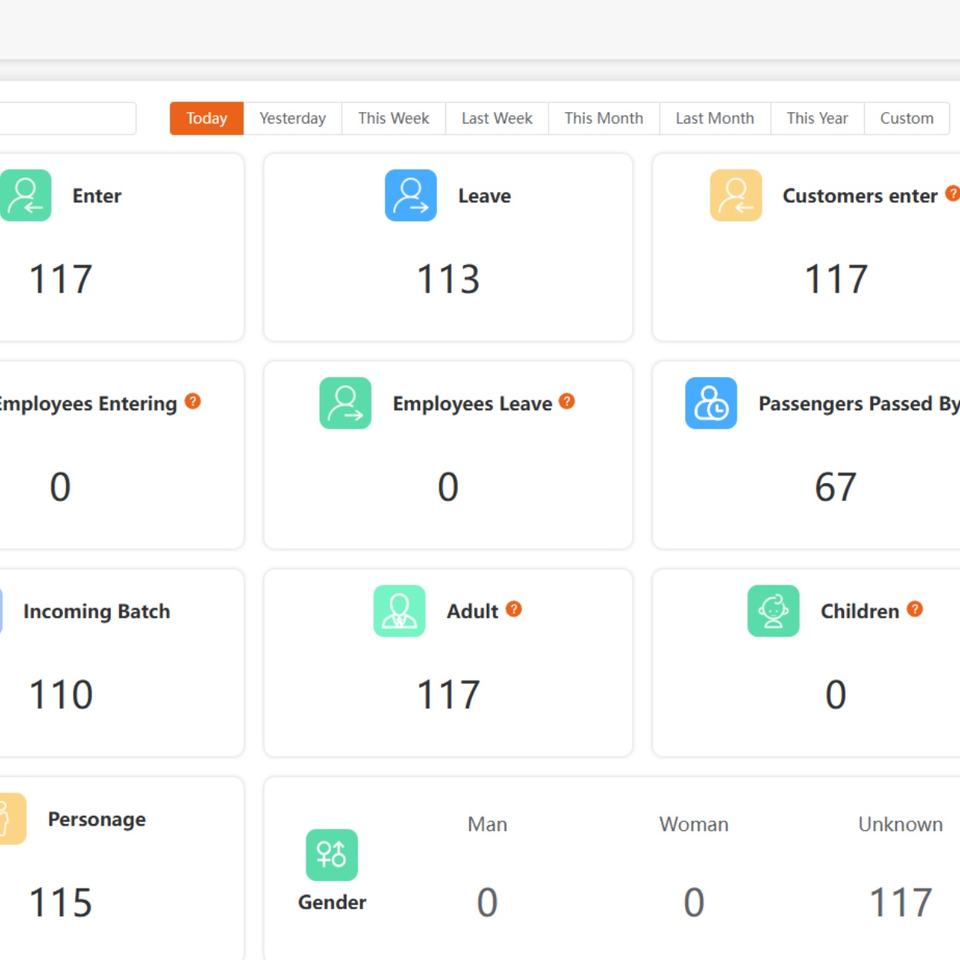960x960 pixels.
Task: Click the help icon beside Children
Action: pyautogui.click(x=915, y=609)
